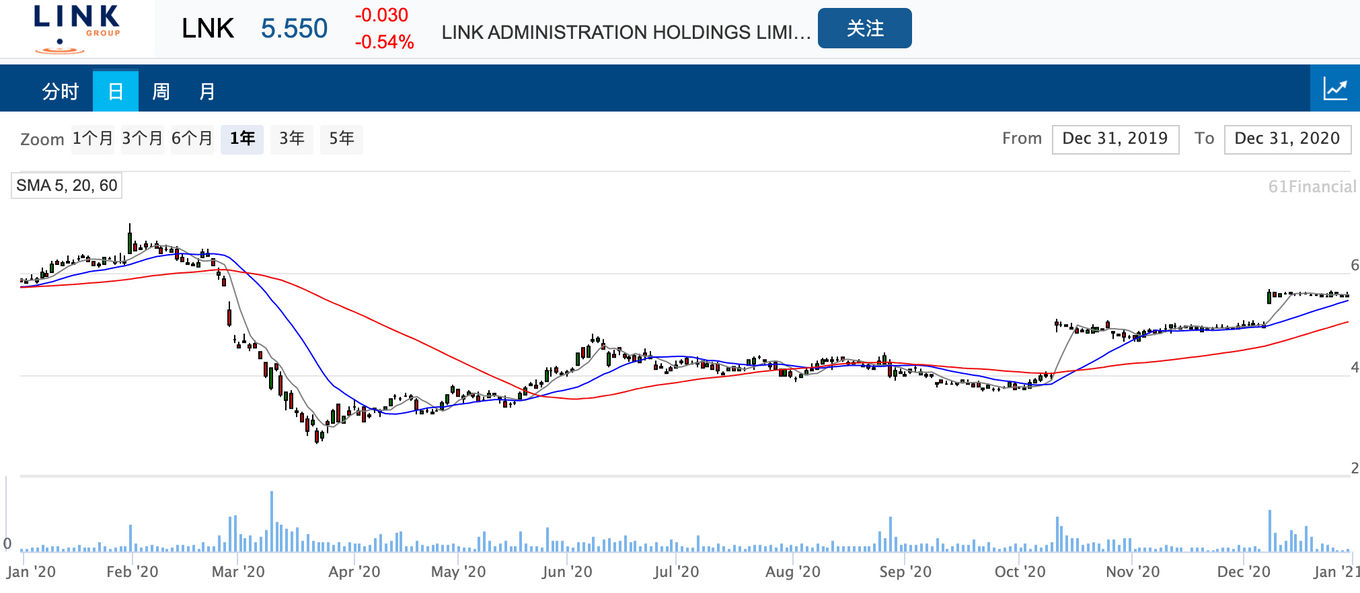
Task: Set zoom range to 3个月
Action: click(x=142, y=139)
